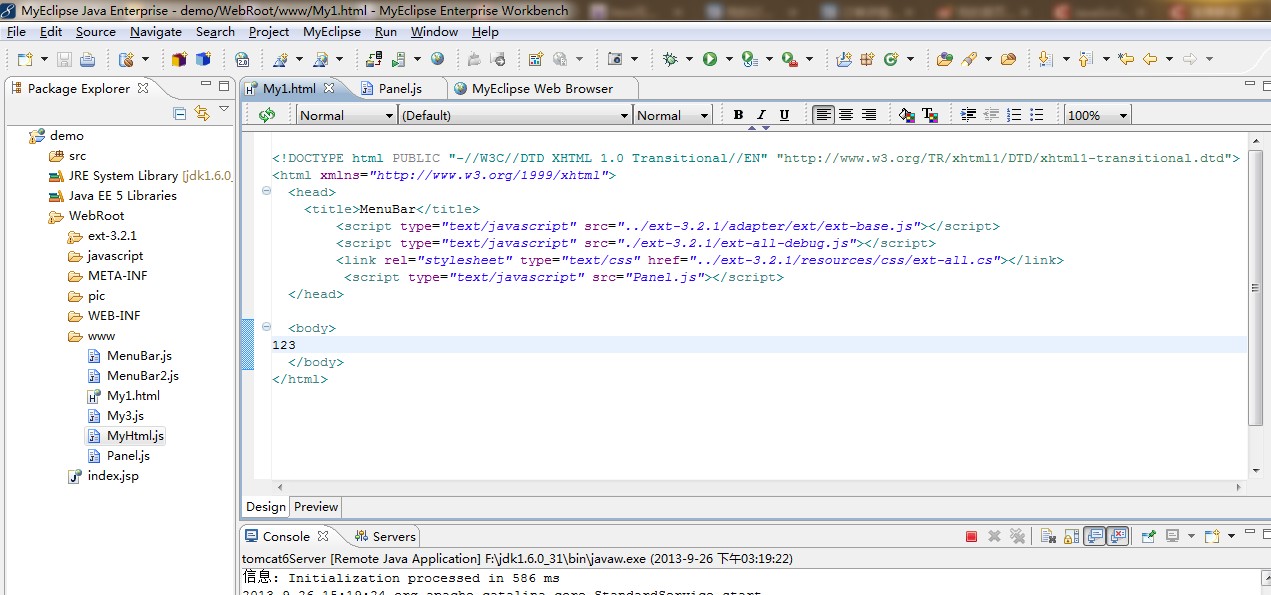Click the Clear Console icon

tap(1047, 537)
